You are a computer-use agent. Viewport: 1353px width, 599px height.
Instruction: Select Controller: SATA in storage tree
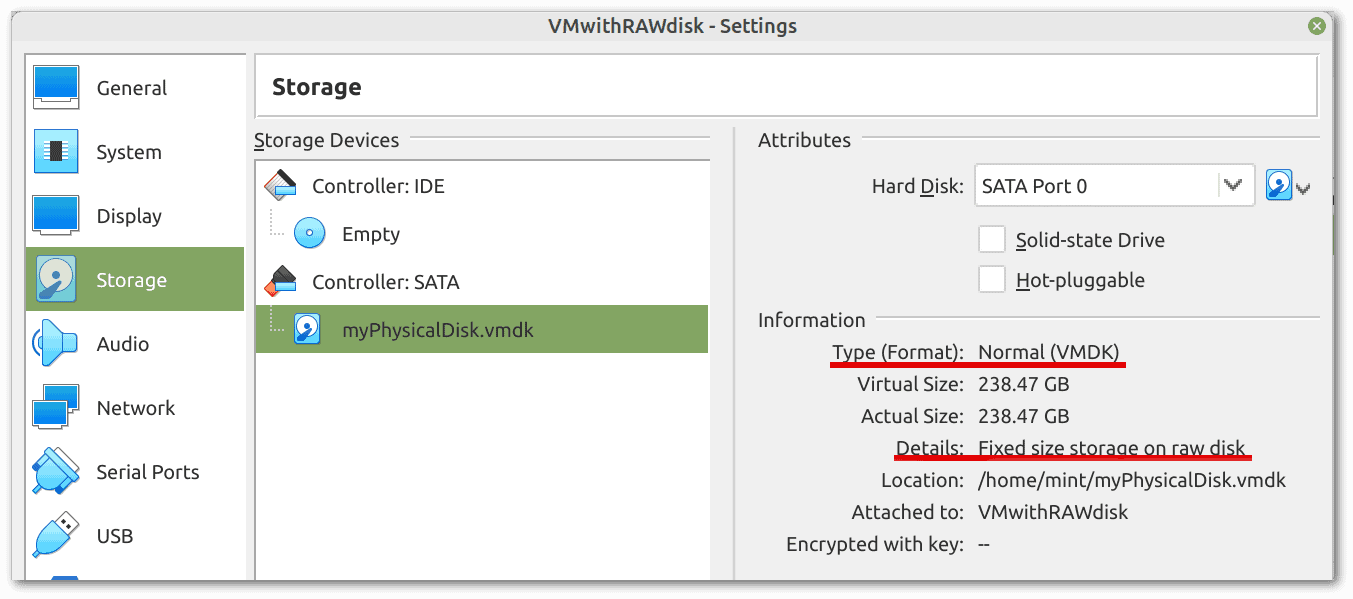click(362, 282)
